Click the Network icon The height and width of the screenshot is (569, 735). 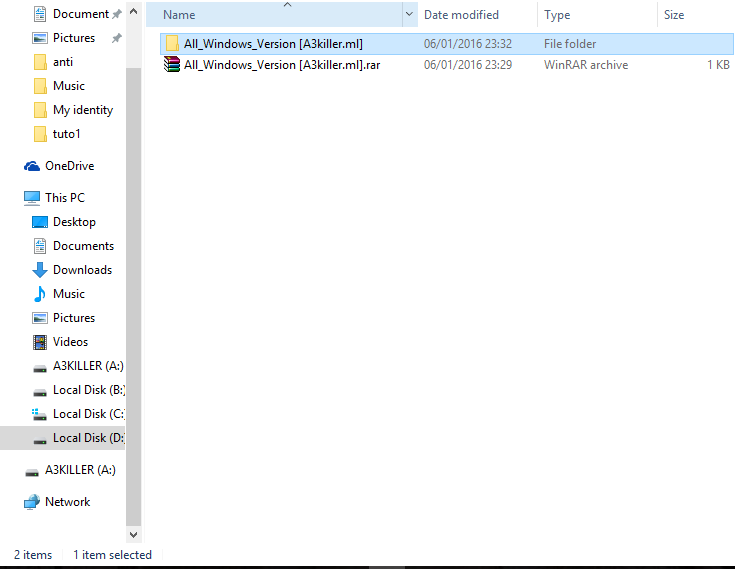(x=32, y=502)
